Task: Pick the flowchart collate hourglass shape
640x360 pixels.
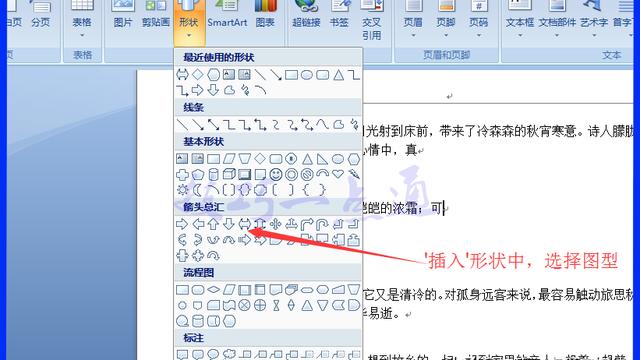Action: click(x=276, y=305)
